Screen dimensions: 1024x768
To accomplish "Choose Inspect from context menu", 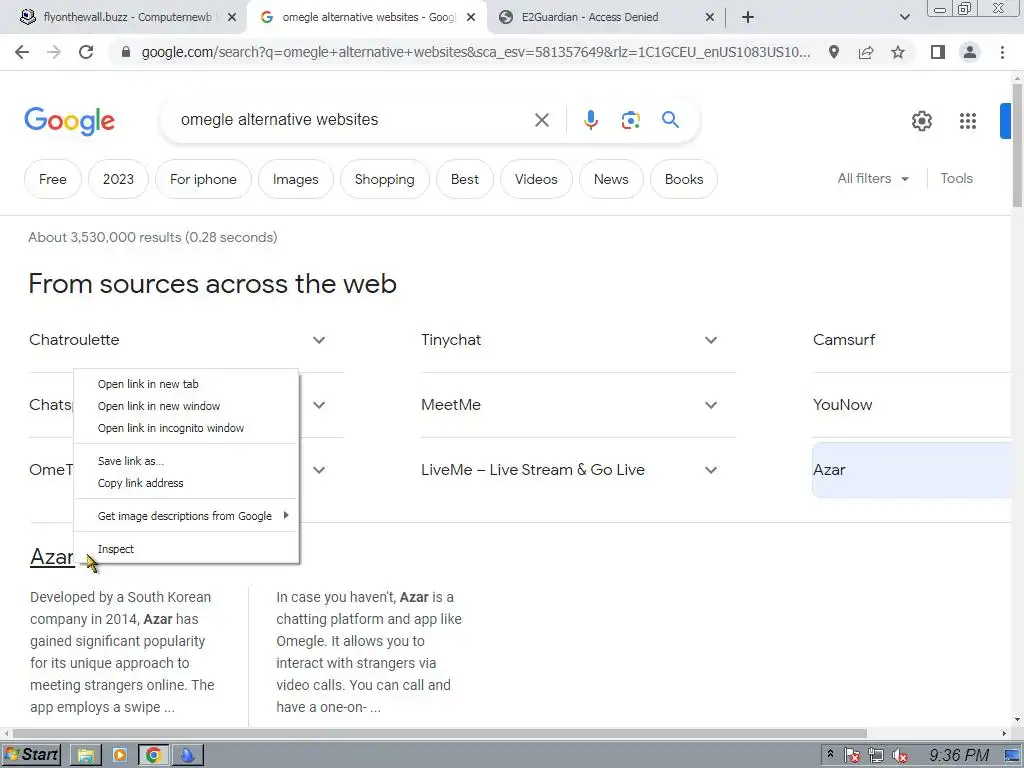I will coord(186,549).
